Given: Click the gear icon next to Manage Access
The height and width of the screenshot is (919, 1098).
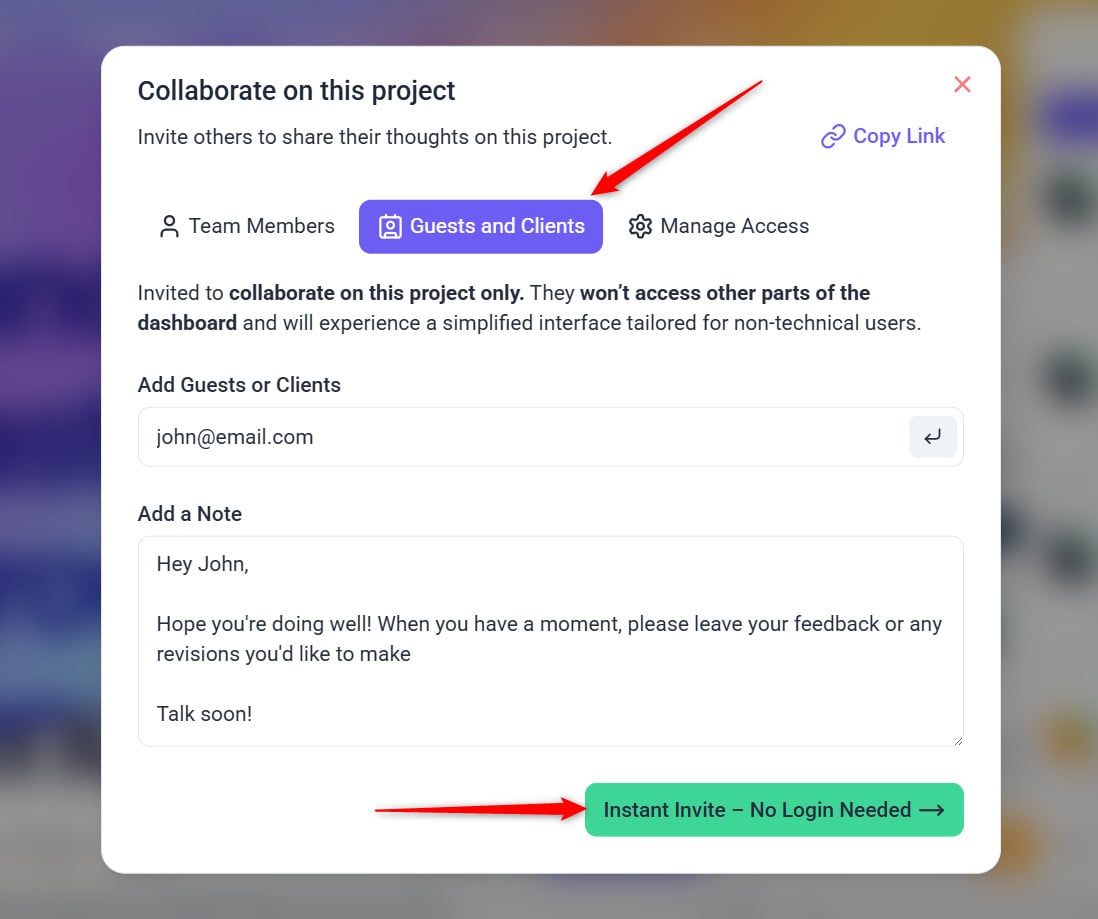Looking at the screenshot, I should click(640, 226).
